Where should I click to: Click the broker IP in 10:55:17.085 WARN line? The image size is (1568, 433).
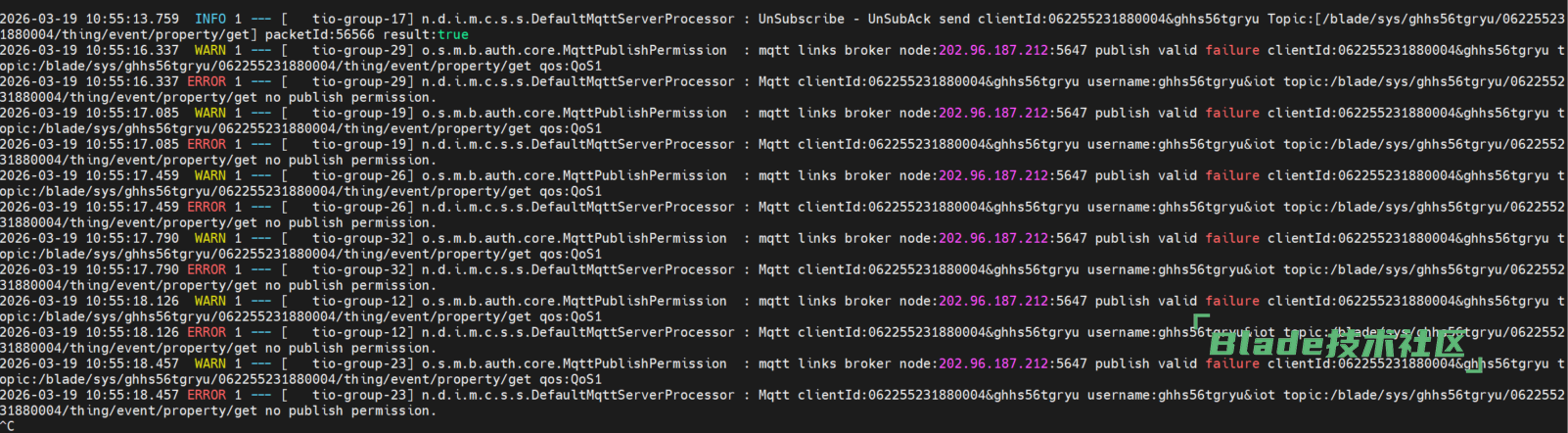pyautogui.click(x=993, y=113)
